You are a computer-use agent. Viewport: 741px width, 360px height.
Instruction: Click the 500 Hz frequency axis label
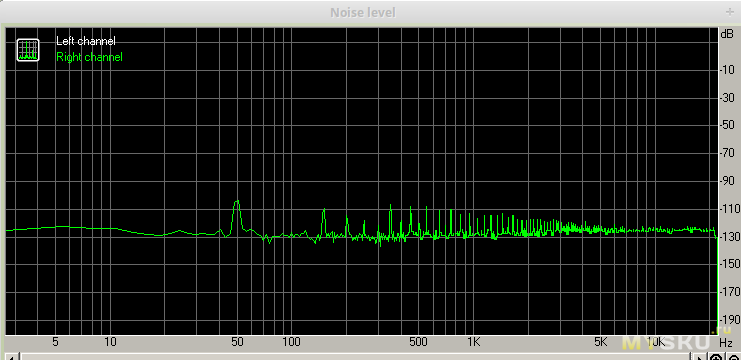click(419, 342)
